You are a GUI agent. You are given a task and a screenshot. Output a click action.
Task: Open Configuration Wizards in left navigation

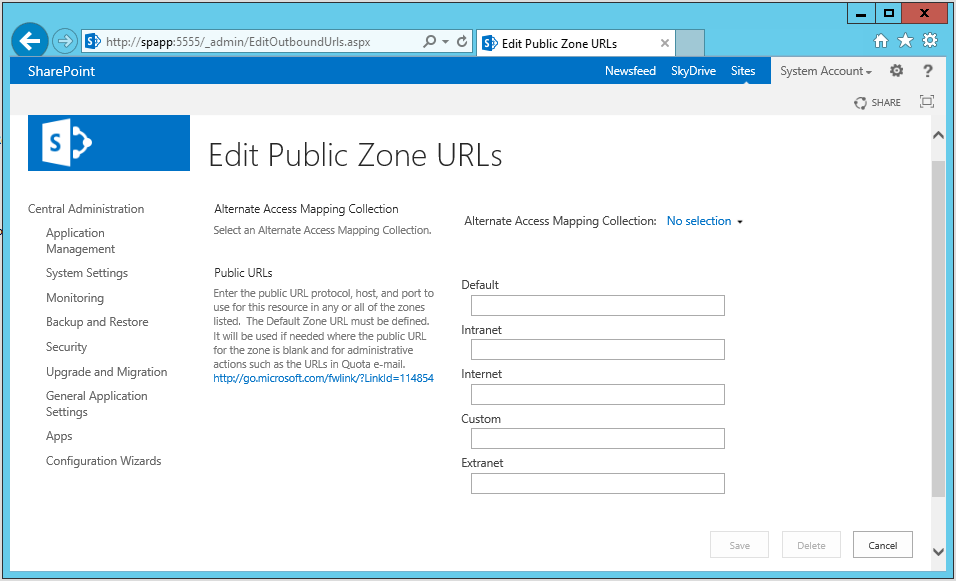(104, 461)
